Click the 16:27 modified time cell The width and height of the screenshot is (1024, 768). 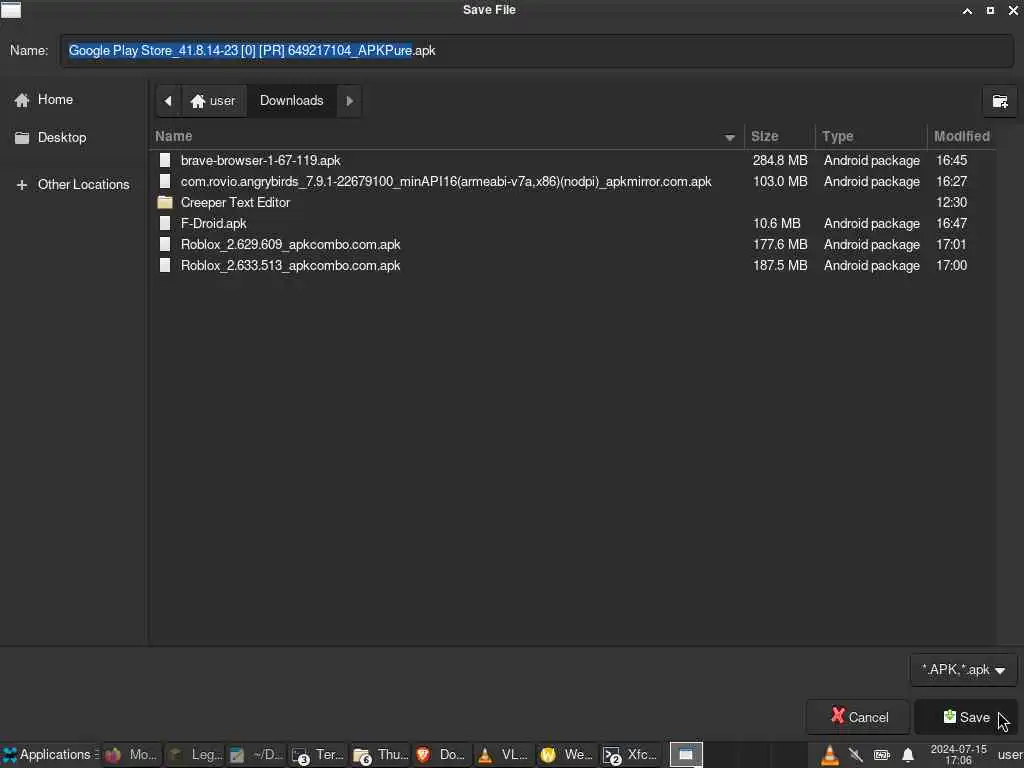952,182
